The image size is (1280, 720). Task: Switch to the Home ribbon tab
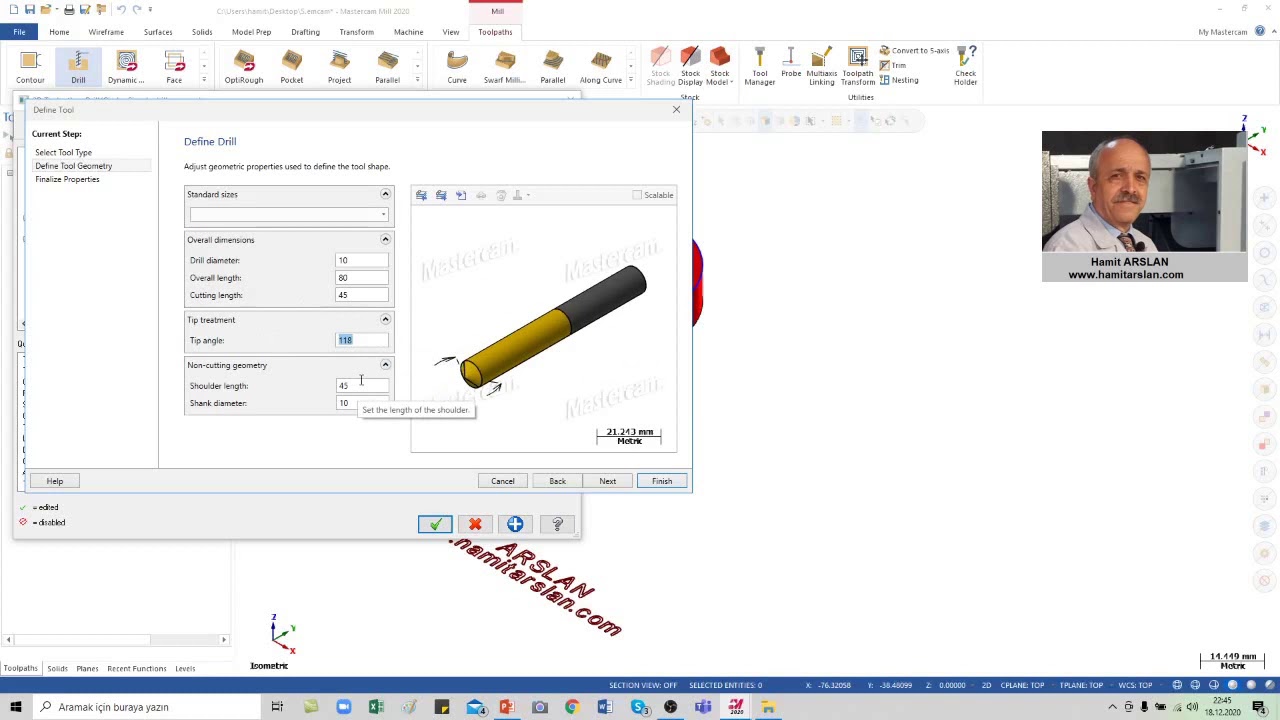pos(59,32)
